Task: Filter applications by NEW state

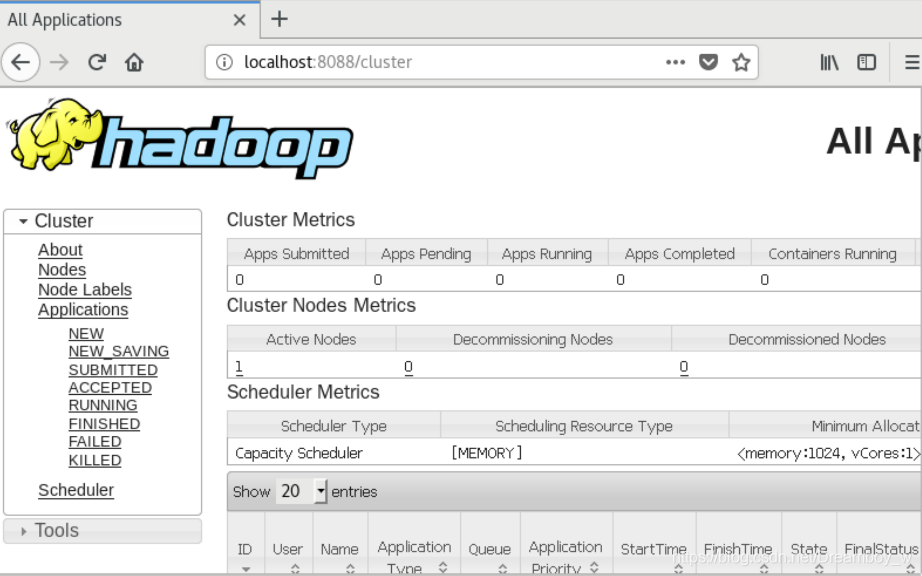Action: 86,334
